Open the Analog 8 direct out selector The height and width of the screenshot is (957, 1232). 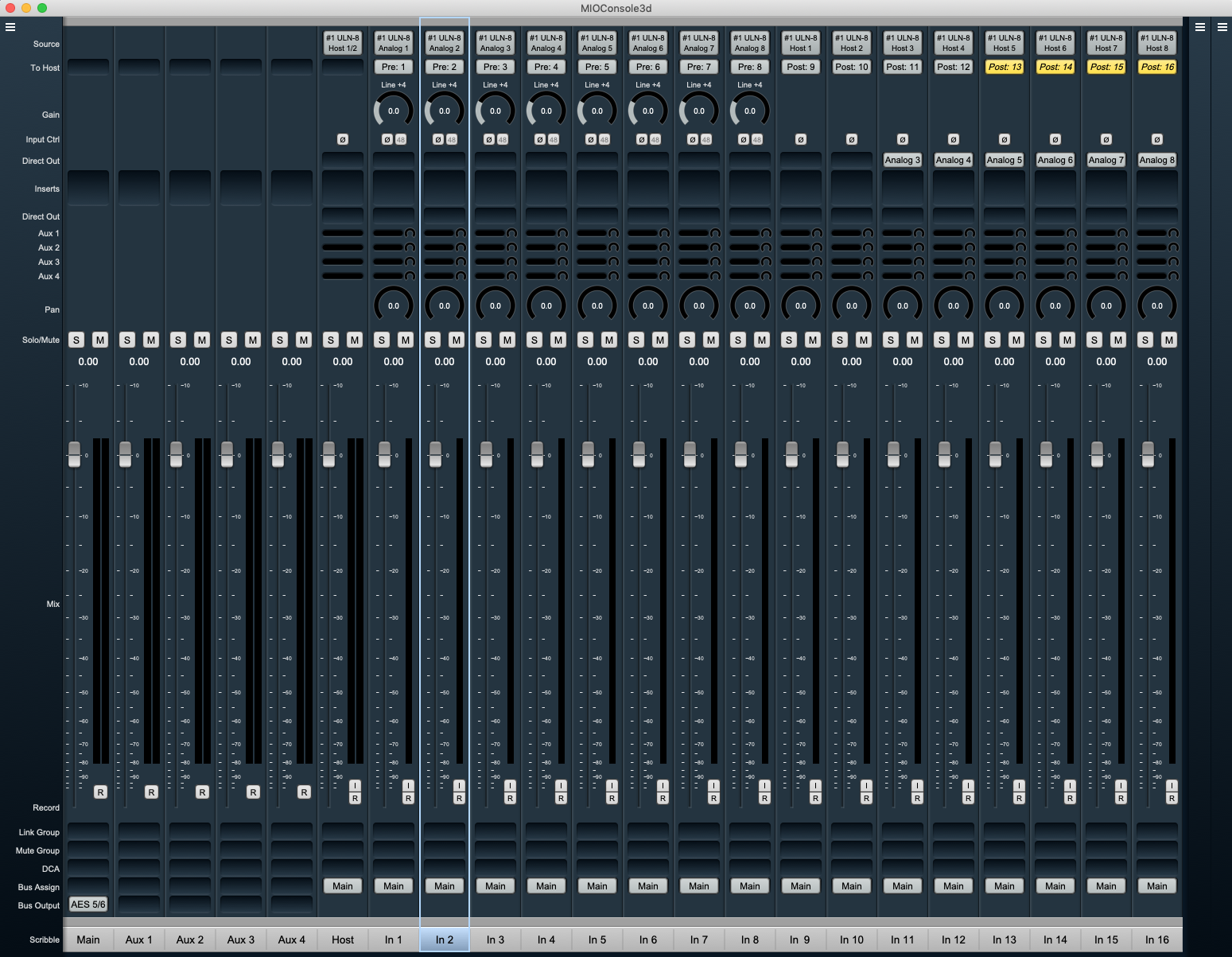click(1157, 160)
